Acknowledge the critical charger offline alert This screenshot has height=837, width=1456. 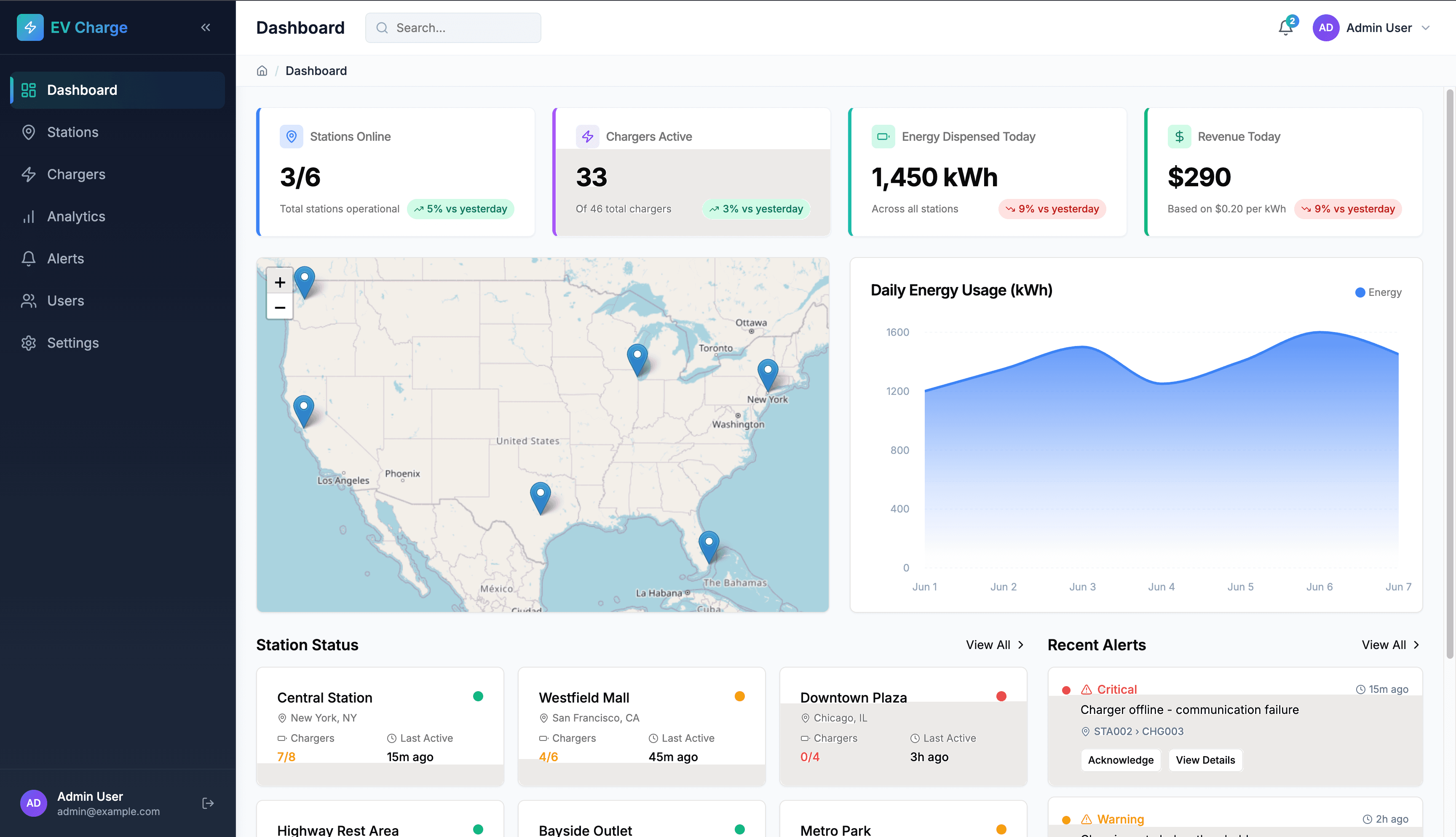1120,760
